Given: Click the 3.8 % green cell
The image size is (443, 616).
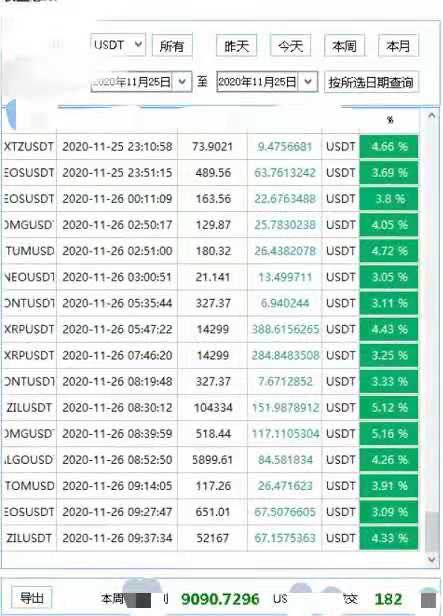Looking at the screenshot, I should point(389,199).
